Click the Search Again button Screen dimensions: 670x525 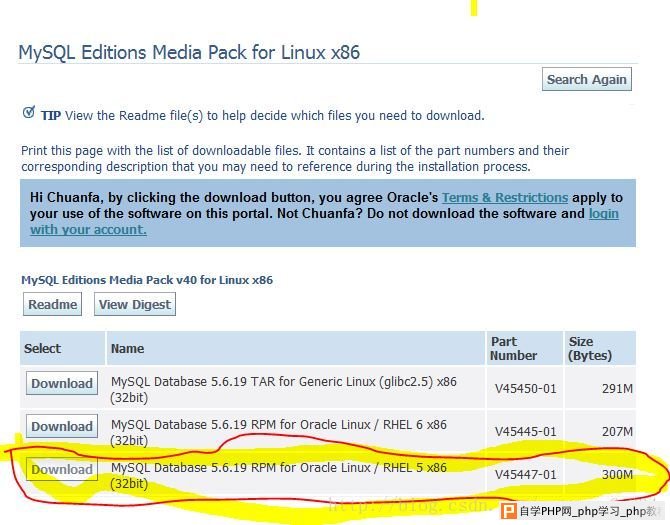pos(587,79)
